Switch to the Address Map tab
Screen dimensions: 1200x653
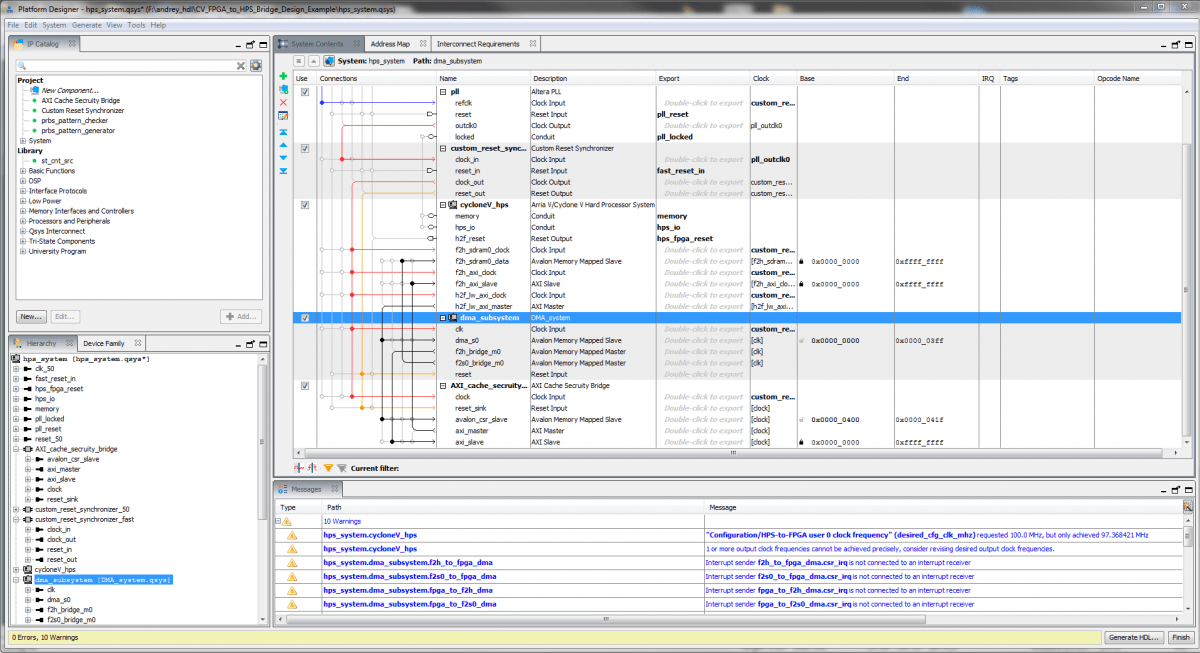[390, 44]
